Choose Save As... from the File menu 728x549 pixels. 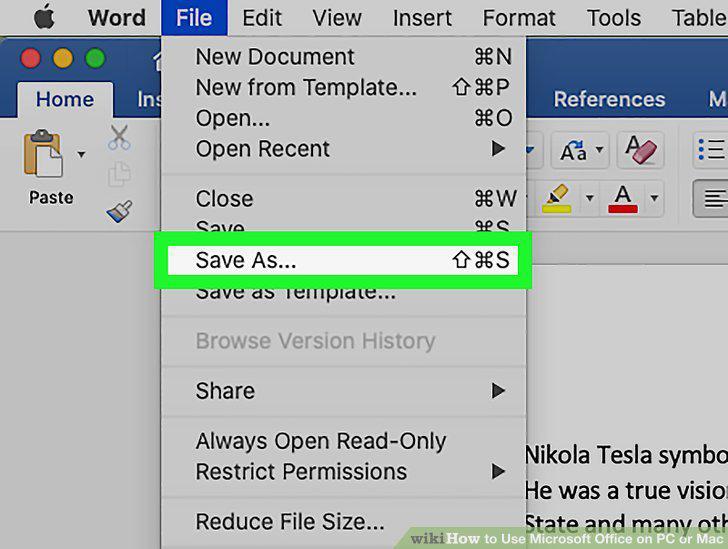pos(343,260)
